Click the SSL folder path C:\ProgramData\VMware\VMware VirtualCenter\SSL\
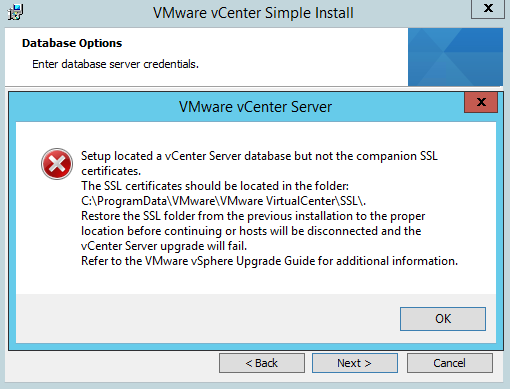Viewport: 510px width, 389px height. (x=223, y=201)
